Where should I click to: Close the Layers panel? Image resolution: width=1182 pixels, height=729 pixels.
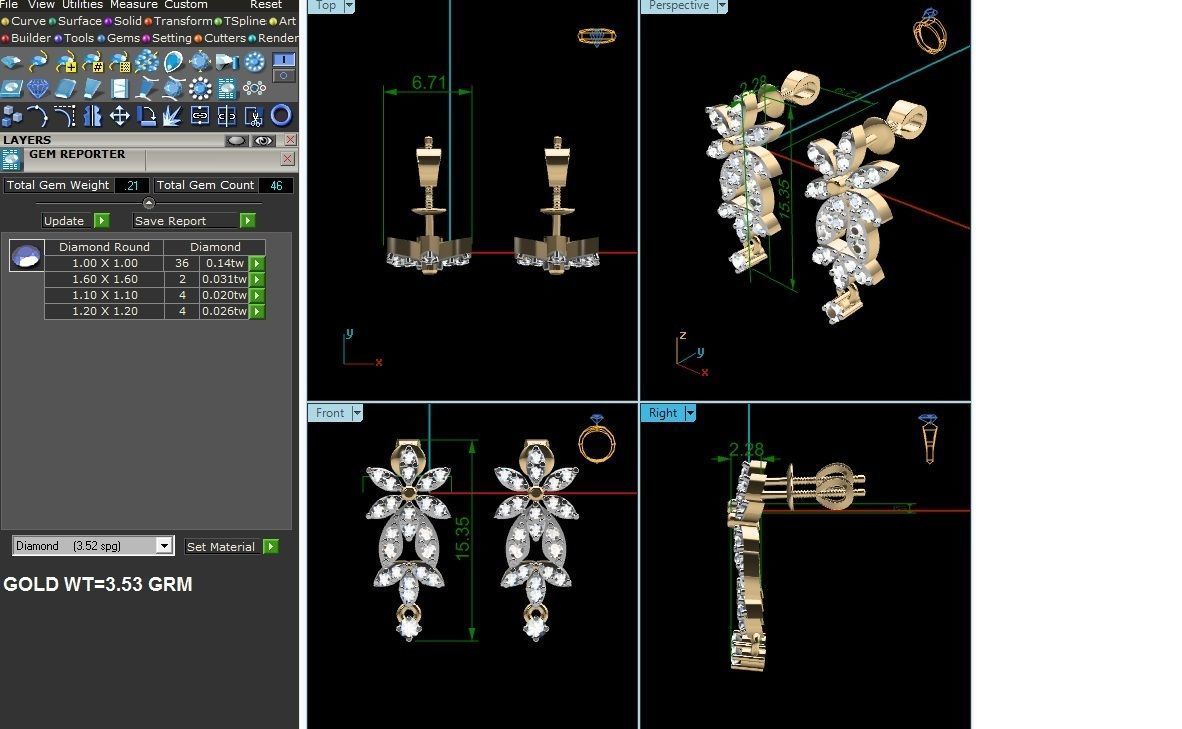(290, 140)
